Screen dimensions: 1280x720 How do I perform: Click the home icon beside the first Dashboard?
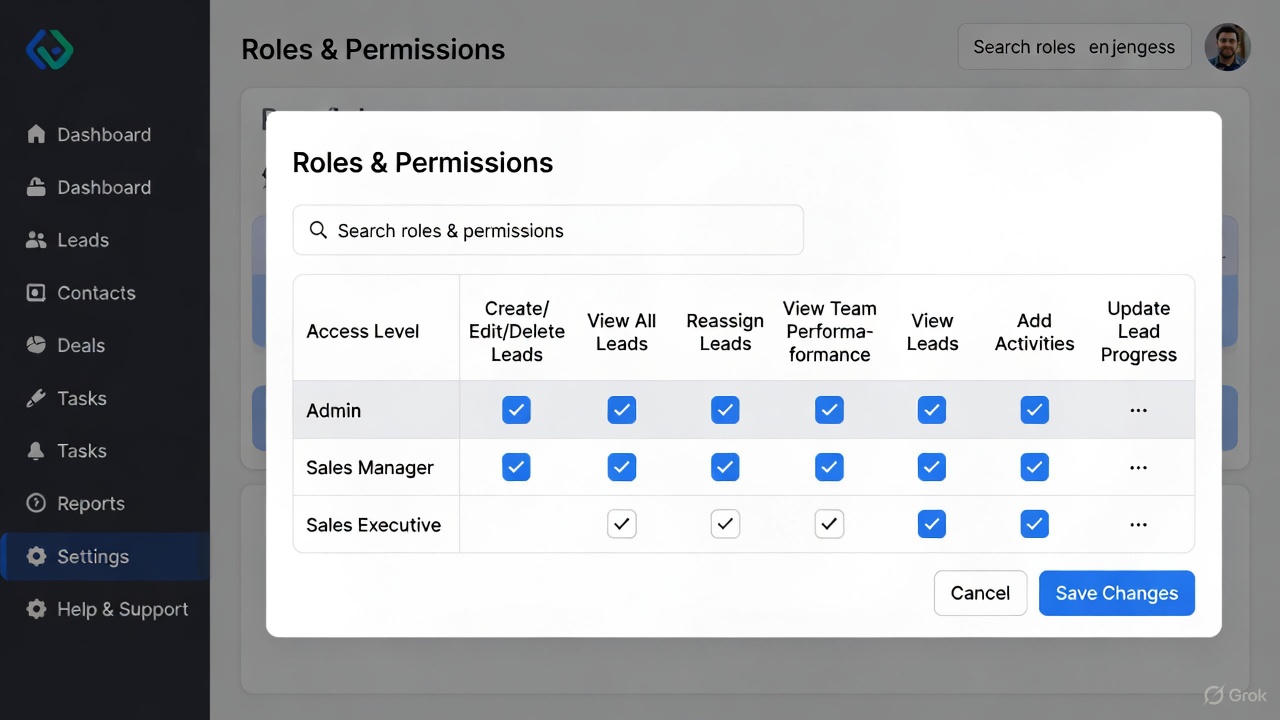coord(36,134)
